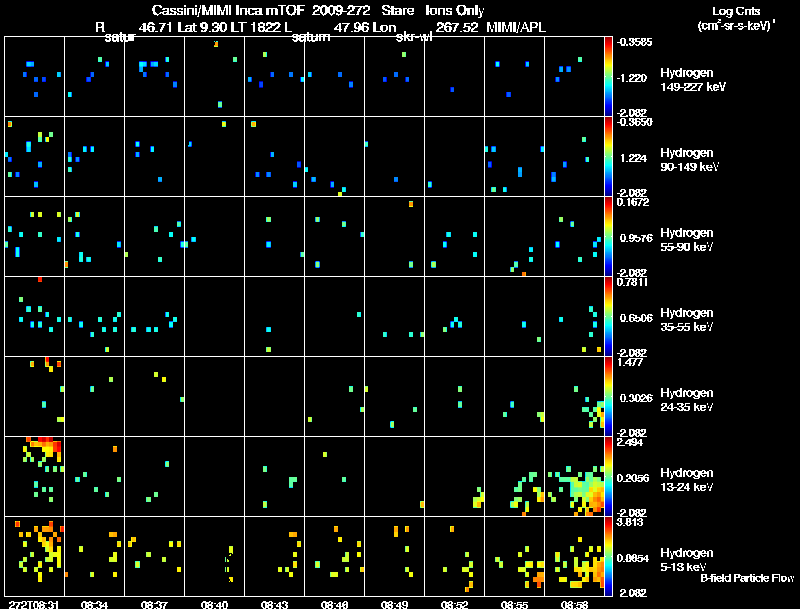Select the 'Hydrogen 90-149 keV' row label
800x609 pixels.
click(x=690, y=160)
